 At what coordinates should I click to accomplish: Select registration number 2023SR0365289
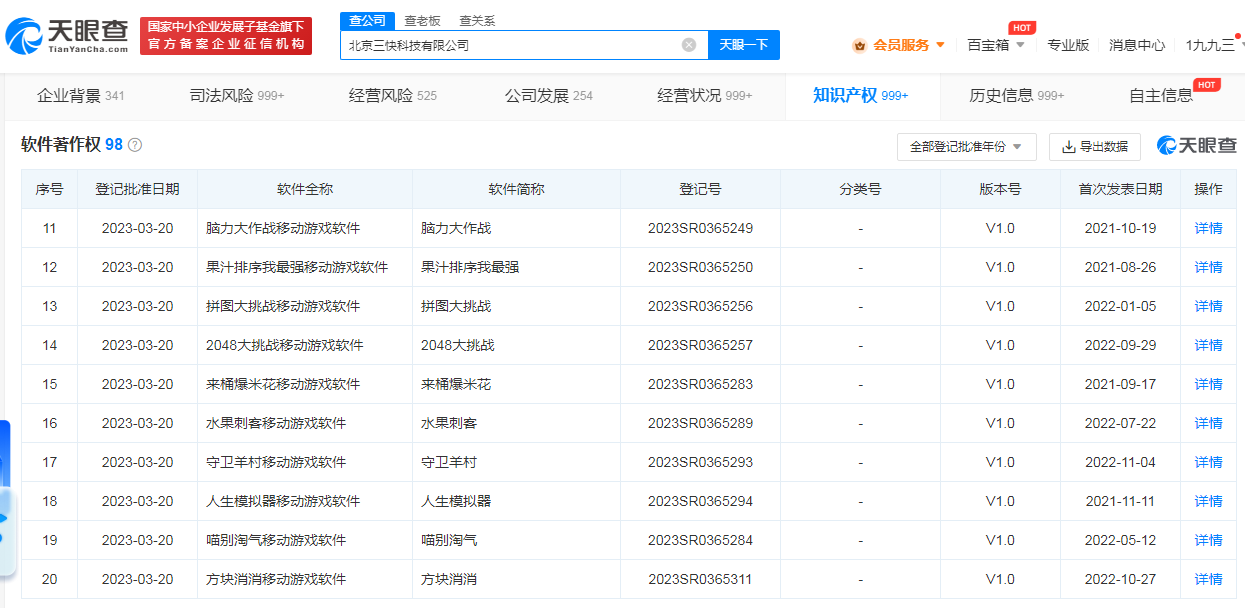[x=700, y=423]
